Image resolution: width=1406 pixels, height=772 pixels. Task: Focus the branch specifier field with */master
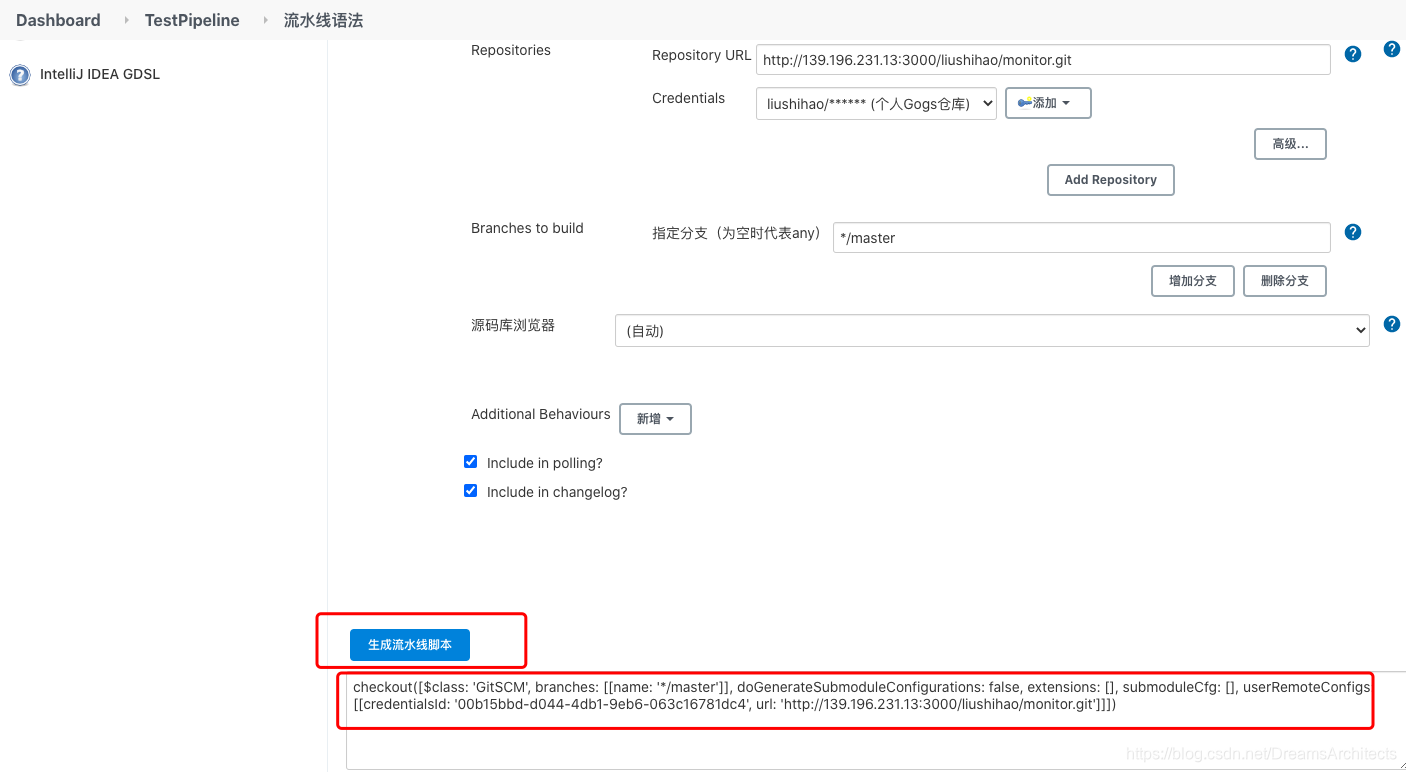pyautogui.click(x=1081, y=238)
